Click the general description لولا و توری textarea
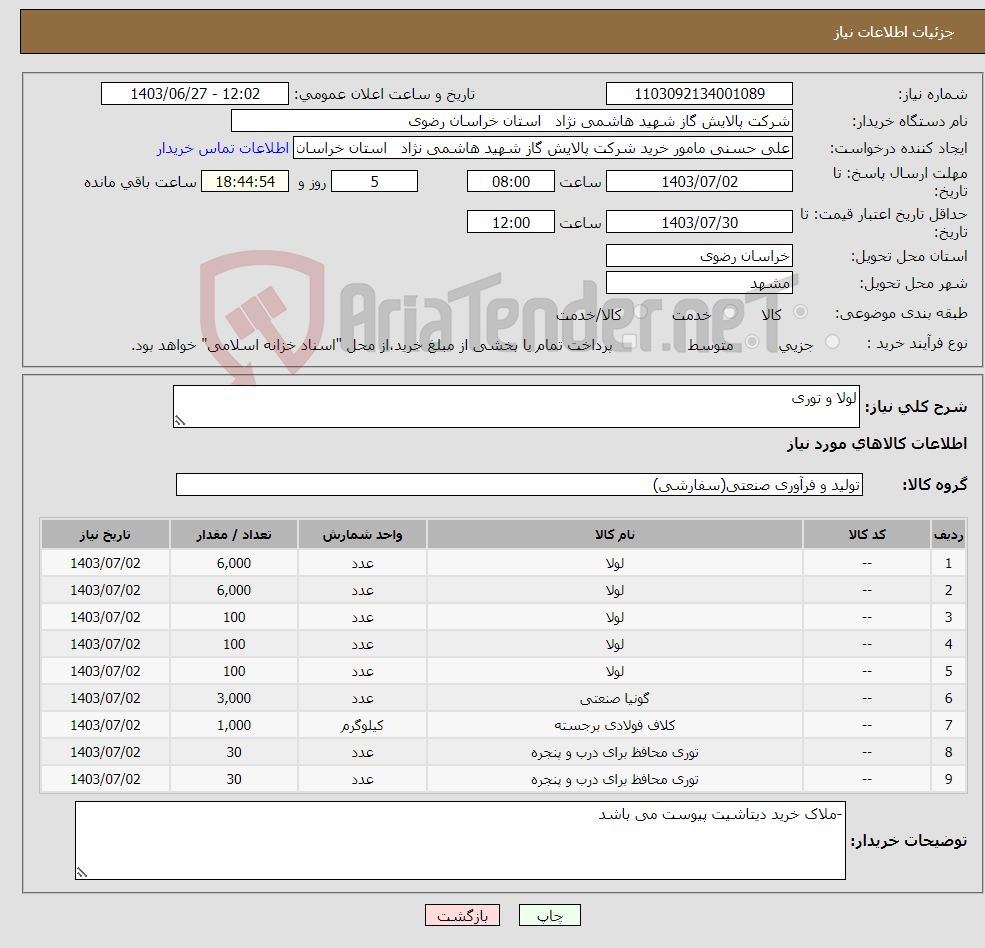This screenshot has height=948, width=985. coord(516,406)
